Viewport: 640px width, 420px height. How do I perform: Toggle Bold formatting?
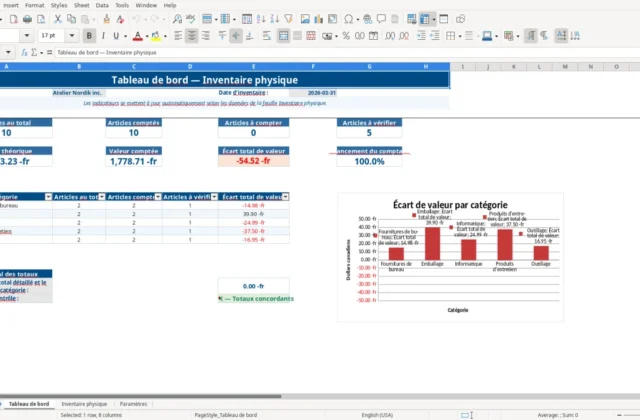89,36
